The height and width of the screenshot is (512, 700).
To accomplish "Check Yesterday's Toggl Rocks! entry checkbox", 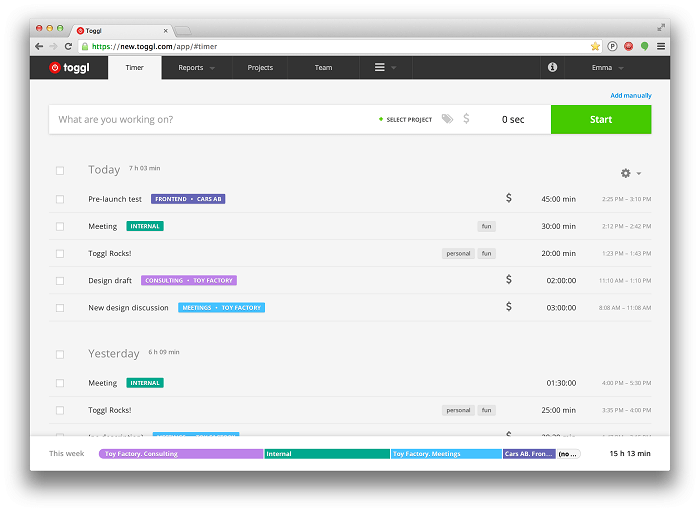I will click(x=60, y=410).
